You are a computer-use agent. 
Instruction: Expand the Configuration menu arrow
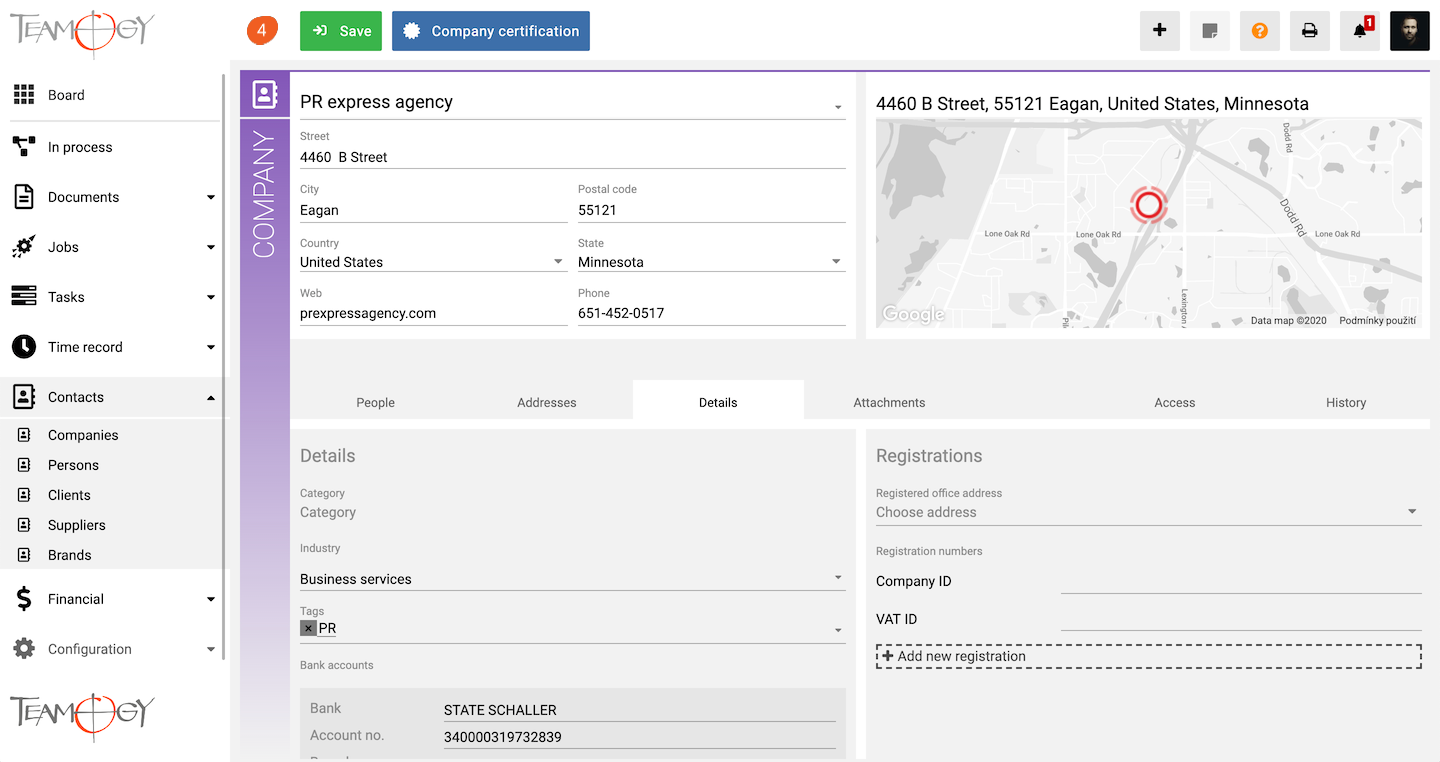[211, 649]
